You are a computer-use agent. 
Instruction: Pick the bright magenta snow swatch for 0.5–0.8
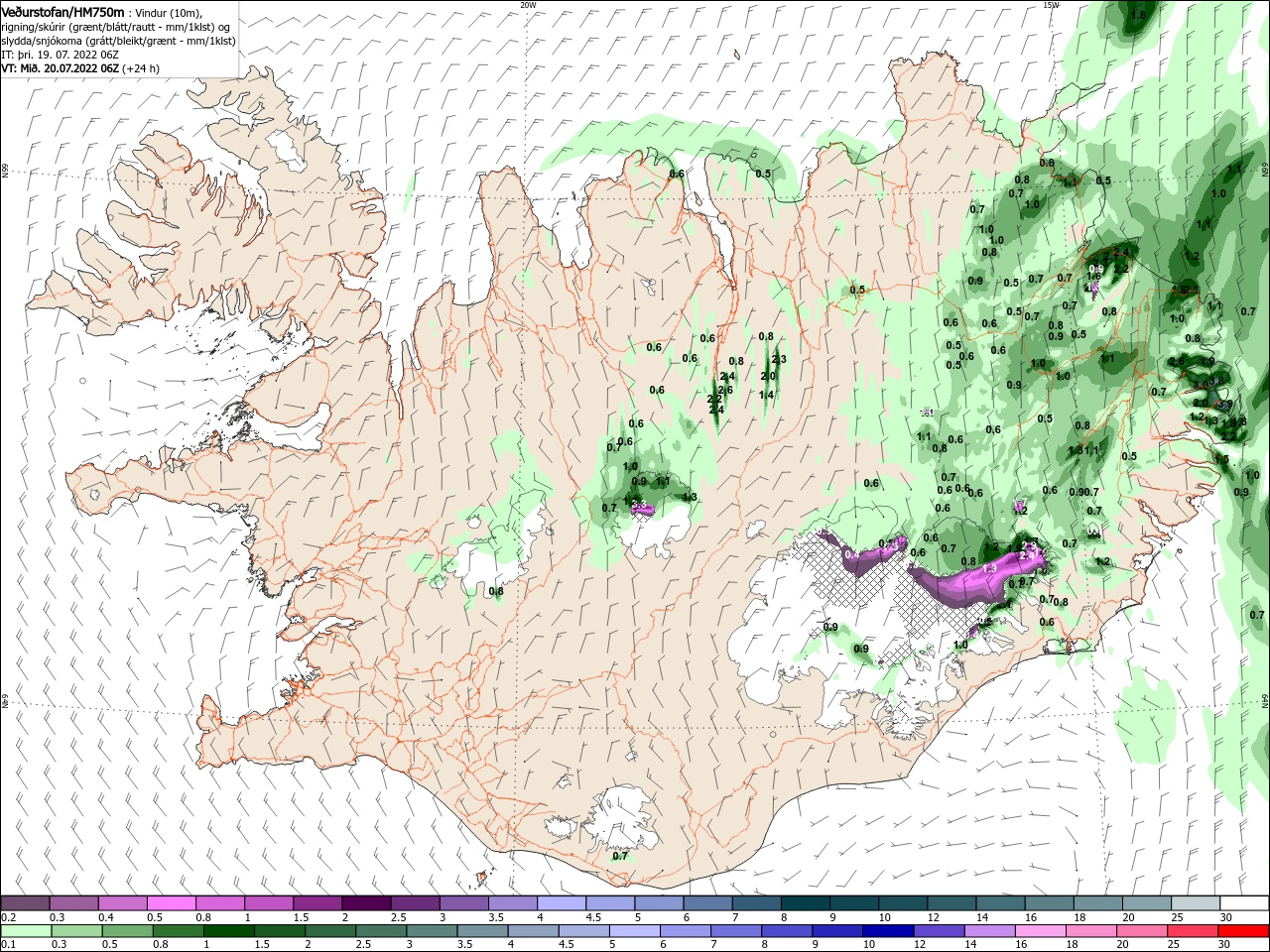(171, 903)
